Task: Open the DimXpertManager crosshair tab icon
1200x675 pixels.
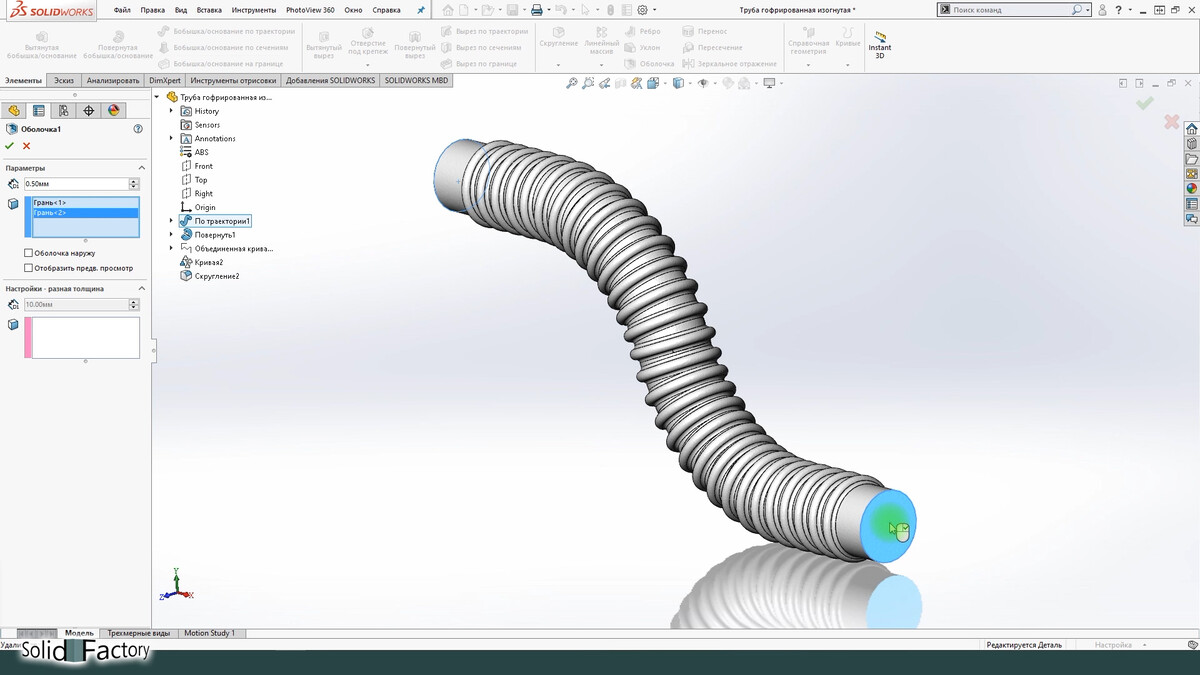Action: coord(88,111)
